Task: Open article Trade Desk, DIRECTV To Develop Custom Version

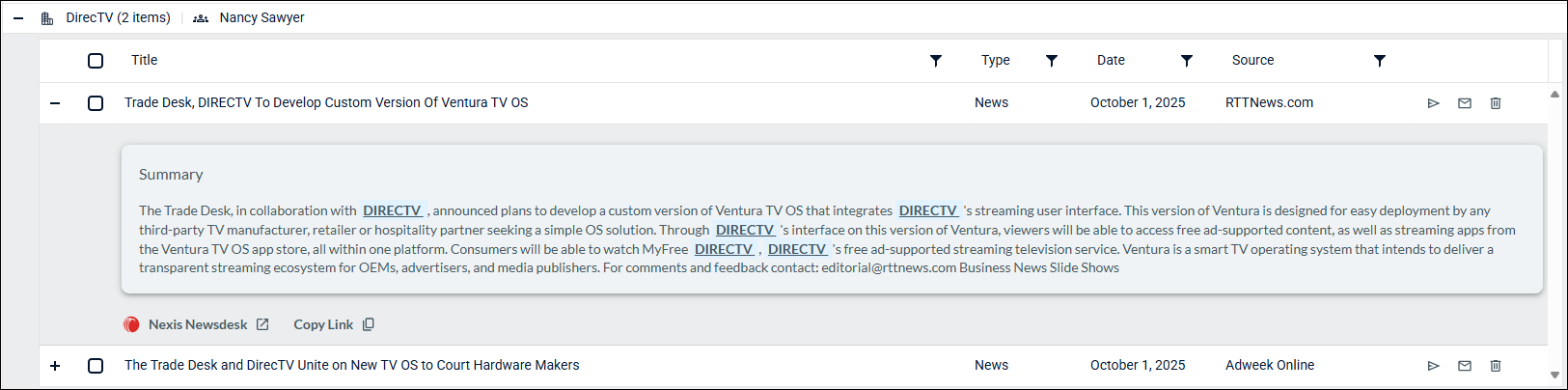Action: (326, 102)
